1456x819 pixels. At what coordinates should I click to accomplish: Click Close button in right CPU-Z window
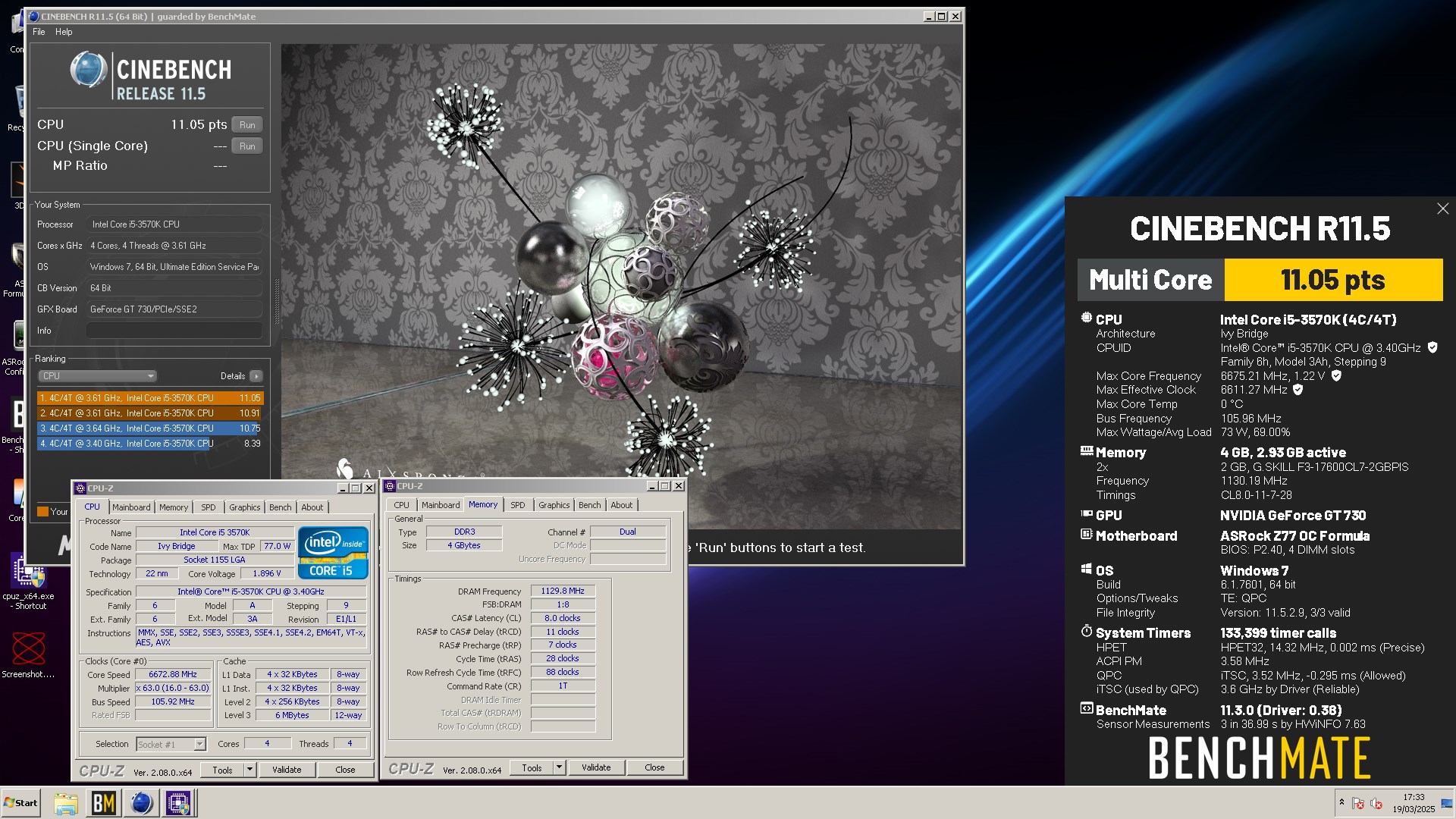coord(654,767)
